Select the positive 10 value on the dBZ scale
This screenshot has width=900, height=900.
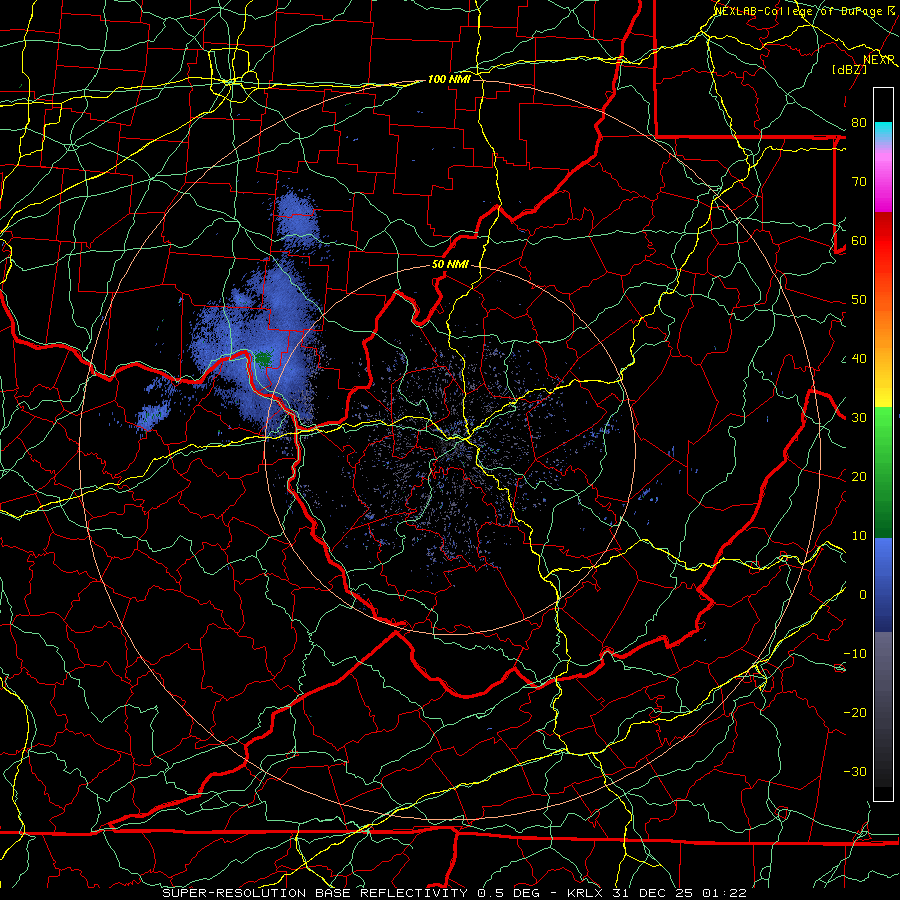pyautogui.click(x=859, y=536)
